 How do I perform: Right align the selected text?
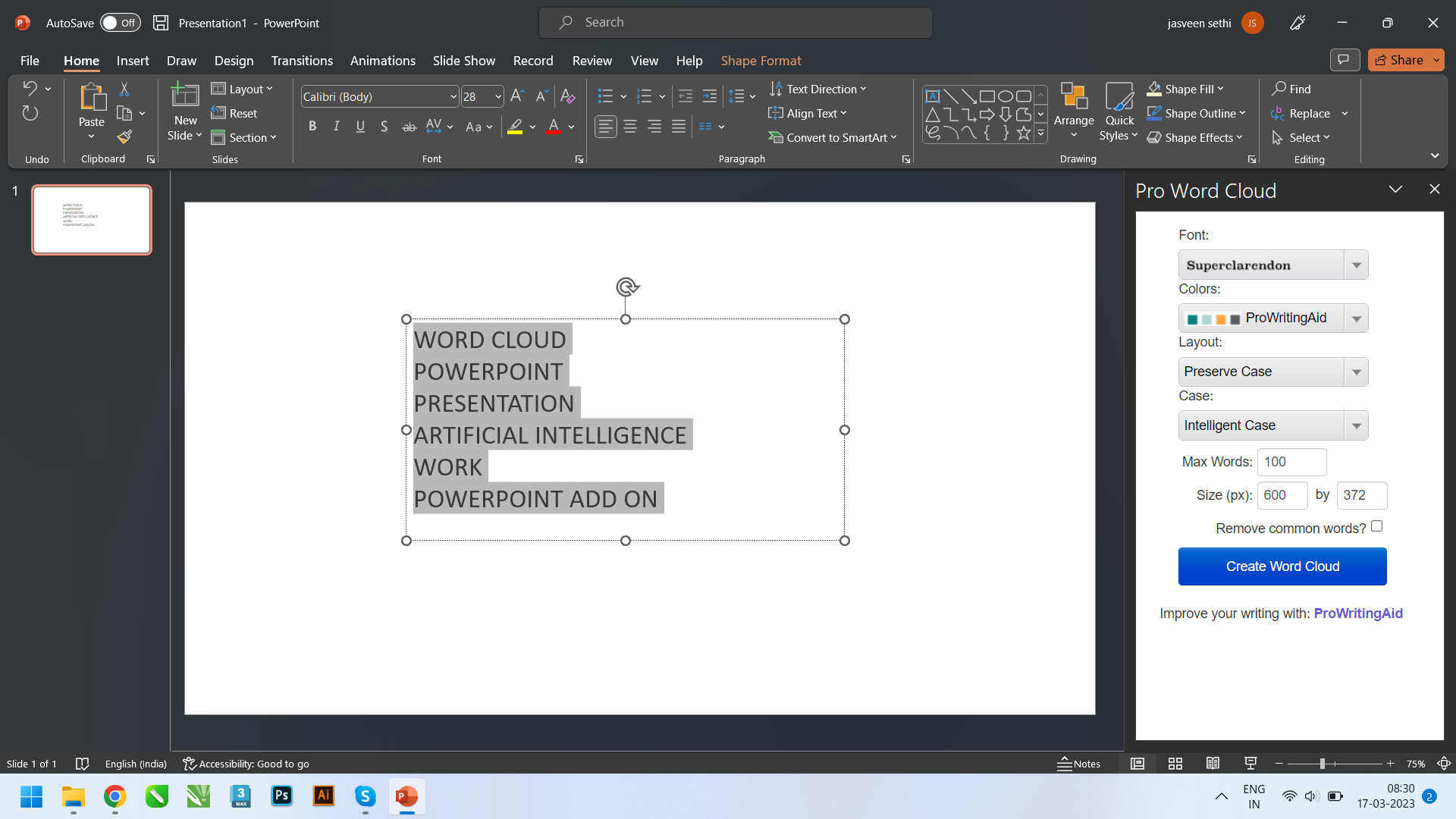pyautogui.click(x=654, y=127)
